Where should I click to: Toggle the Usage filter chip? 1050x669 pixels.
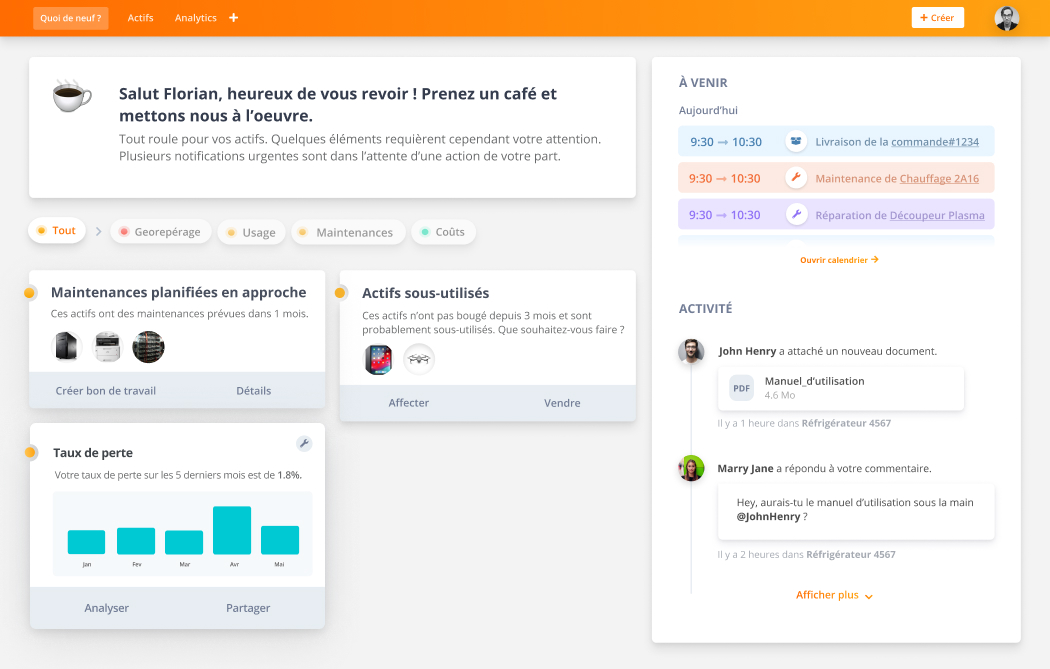point(251,232)
